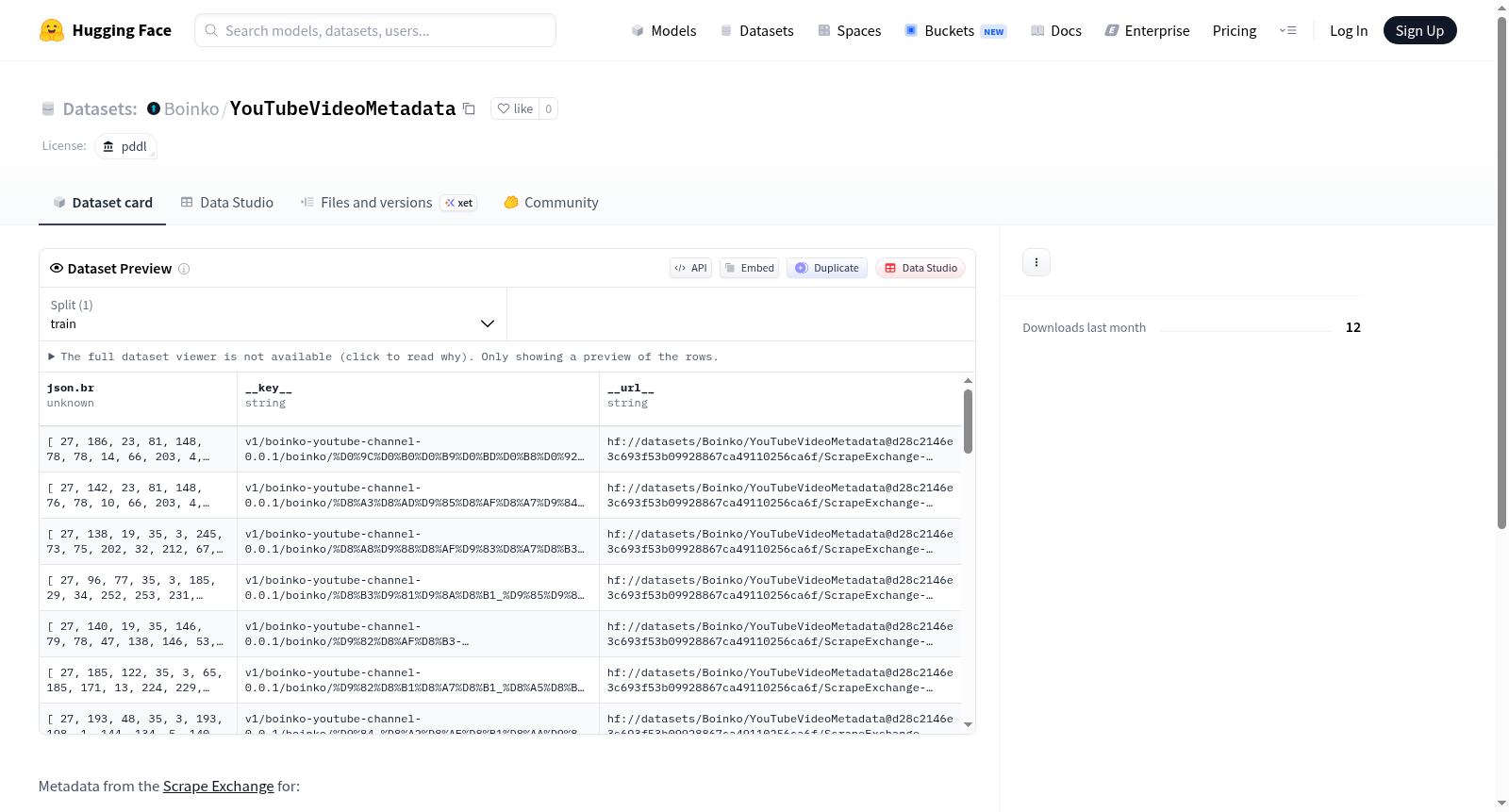Image resolution: width=1509 pixels, height=812 pixels.
Task: Like the YouTubeVideoMetadata dataset
Action: [x=515, y=108]
